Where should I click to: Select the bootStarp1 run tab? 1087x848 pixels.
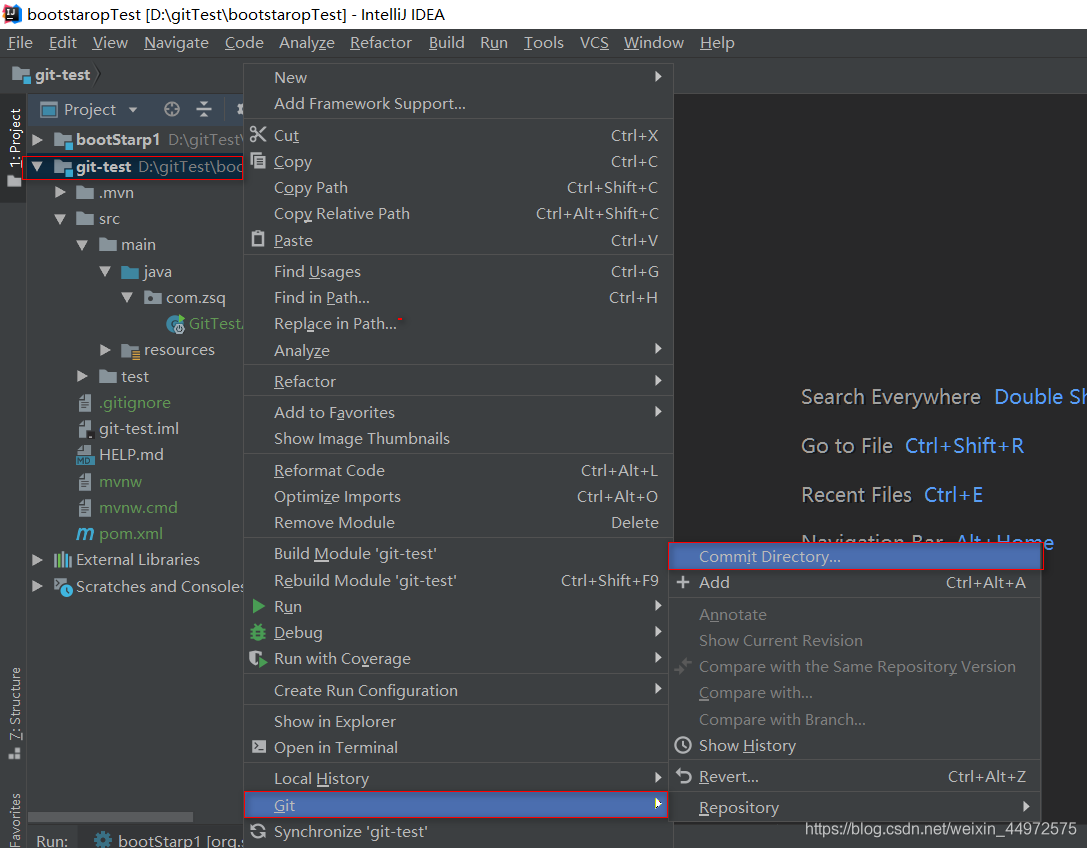[168, 840]
